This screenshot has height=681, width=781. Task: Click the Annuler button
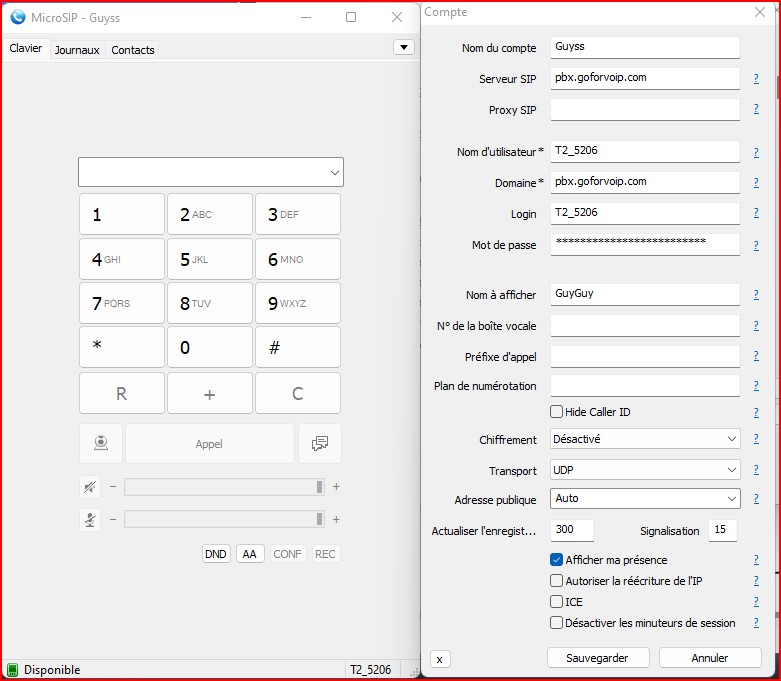[x=710, y=658]
